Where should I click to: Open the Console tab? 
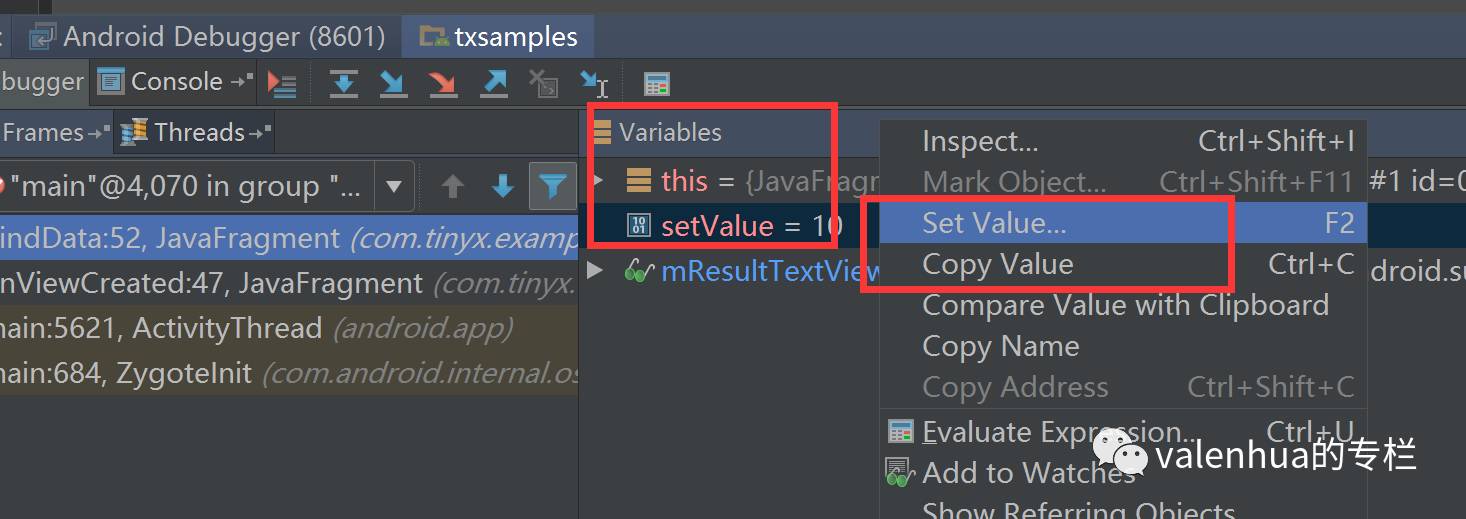[175, 82]
